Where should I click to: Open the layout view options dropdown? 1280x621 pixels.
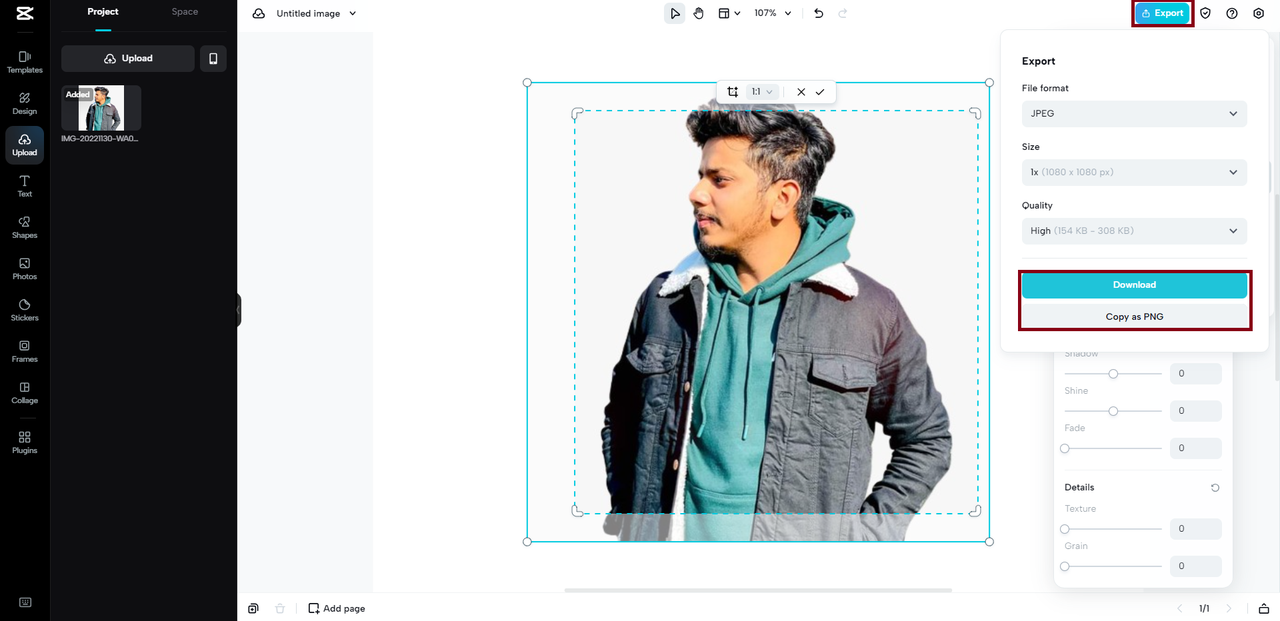click(729, 13)
